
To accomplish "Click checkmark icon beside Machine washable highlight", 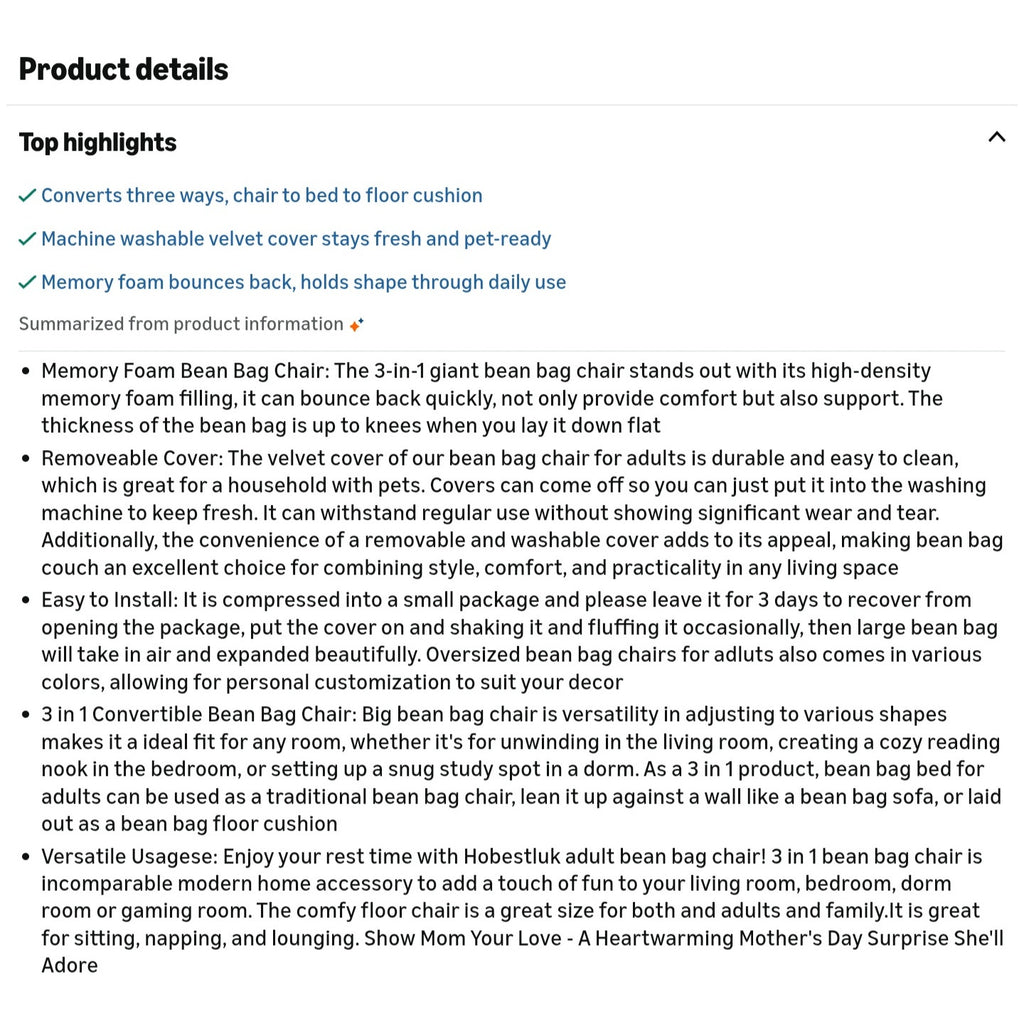I will click(27, 239).
